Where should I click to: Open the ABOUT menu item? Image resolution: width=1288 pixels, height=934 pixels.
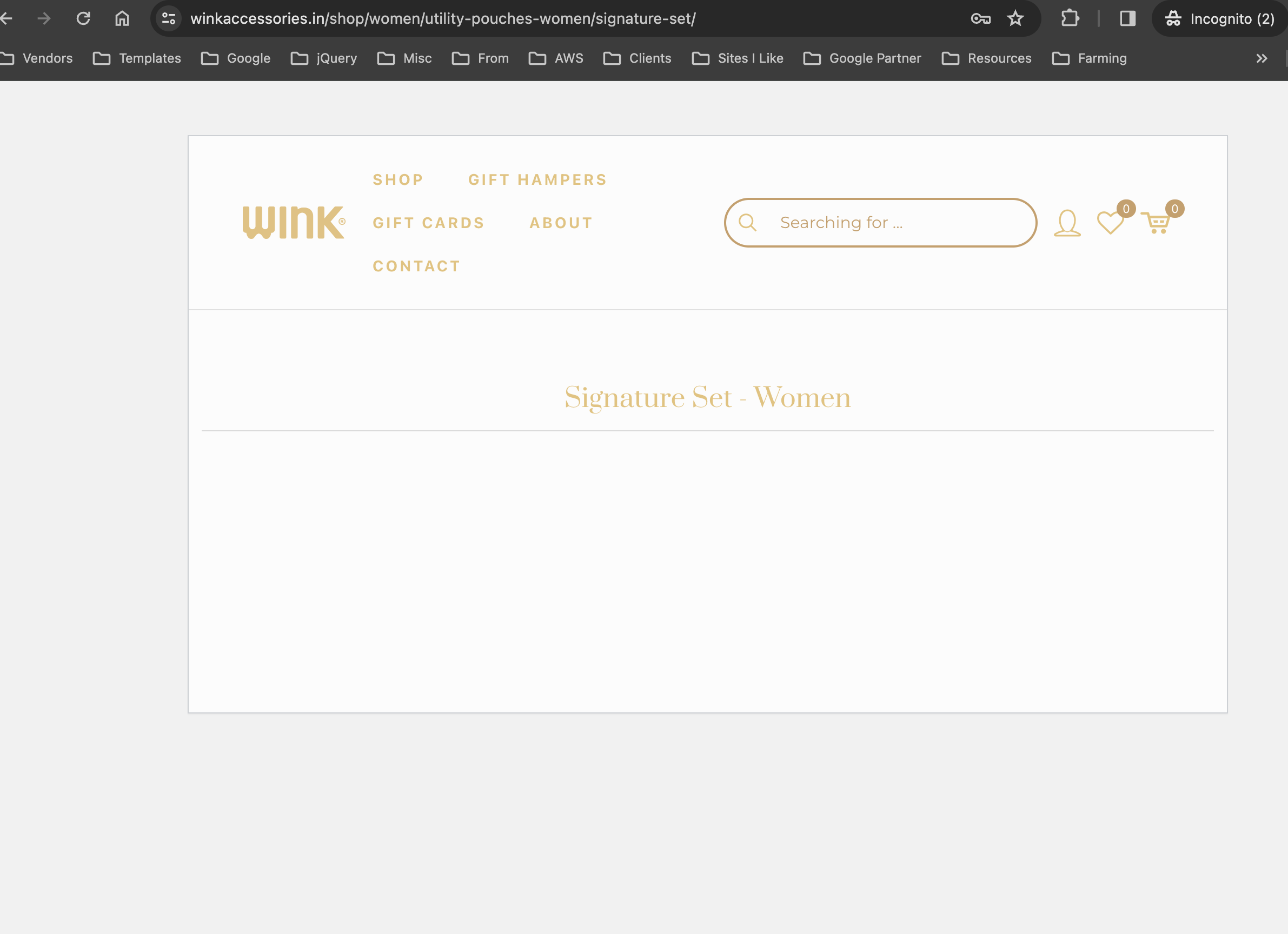pyautogui.click(x=561, y=223)
